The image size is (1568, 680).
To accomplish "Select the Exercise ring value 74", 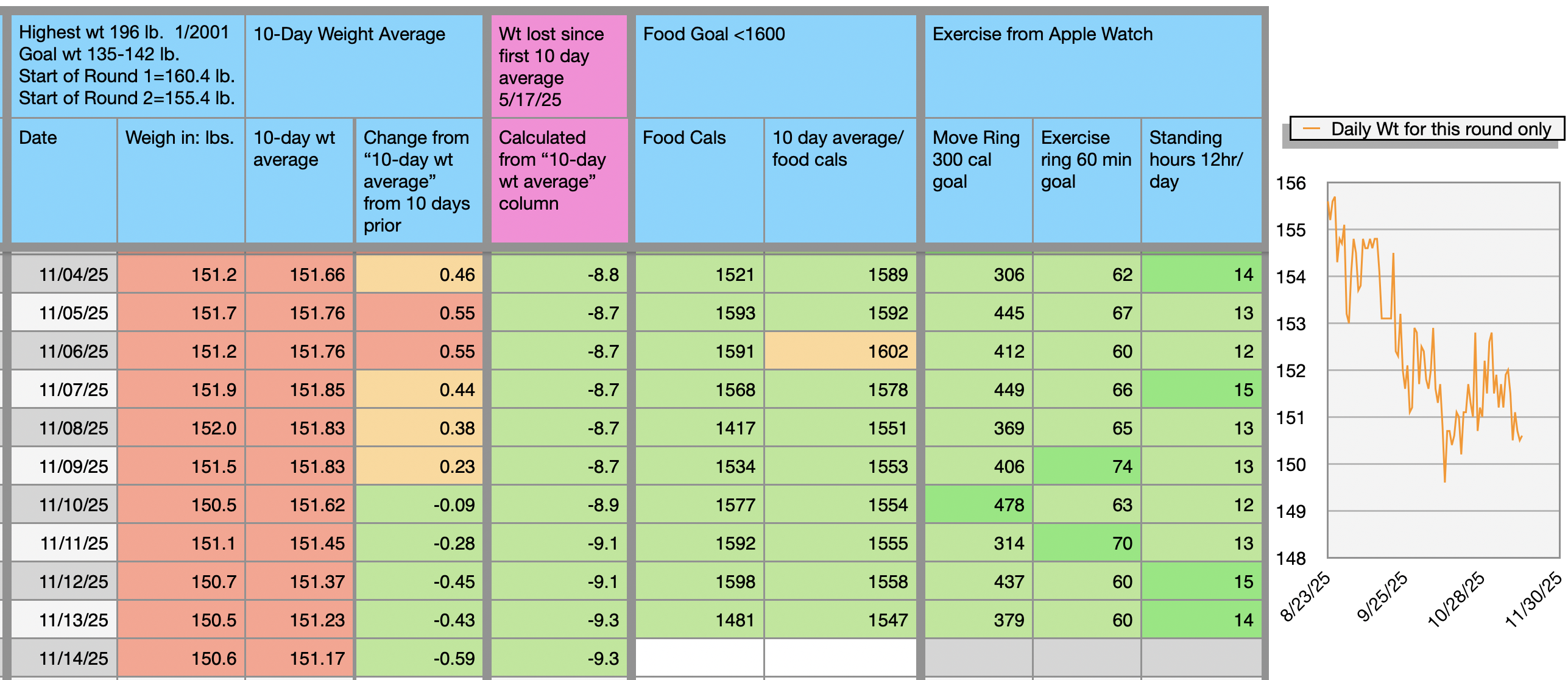I will click(1087, 466).
